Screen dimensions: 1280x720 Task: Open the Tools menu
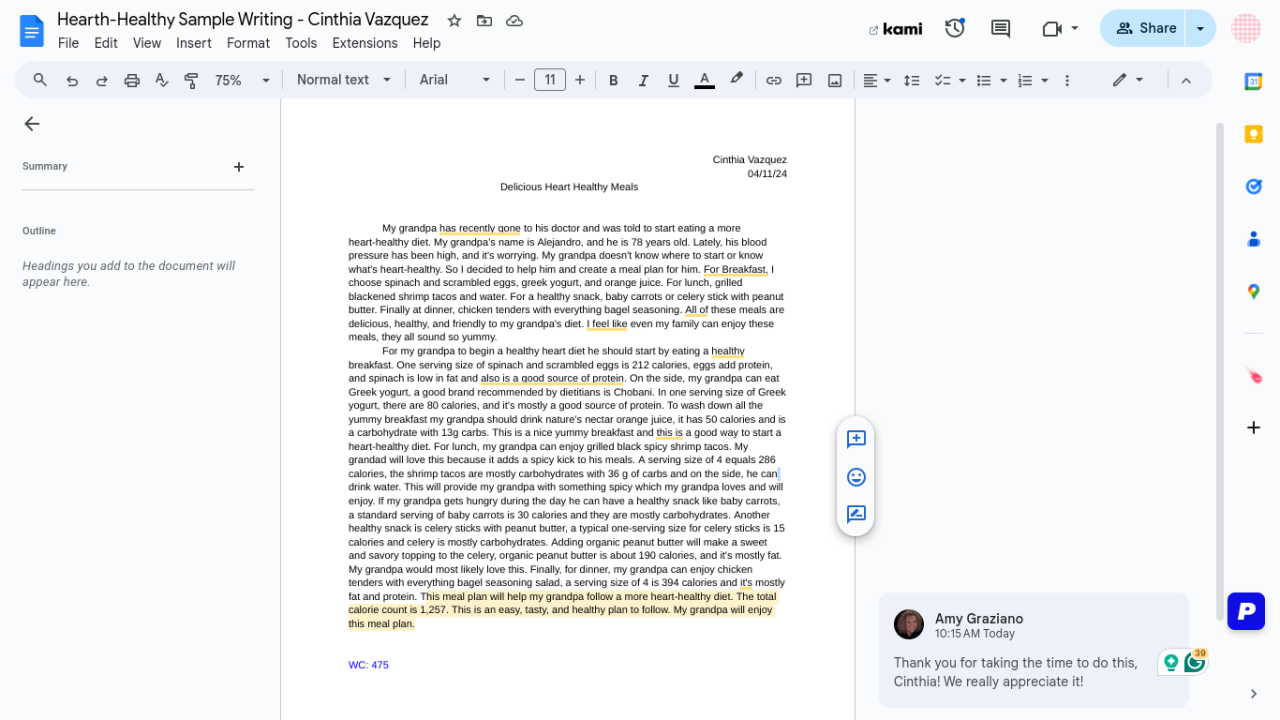coord(301,43)
